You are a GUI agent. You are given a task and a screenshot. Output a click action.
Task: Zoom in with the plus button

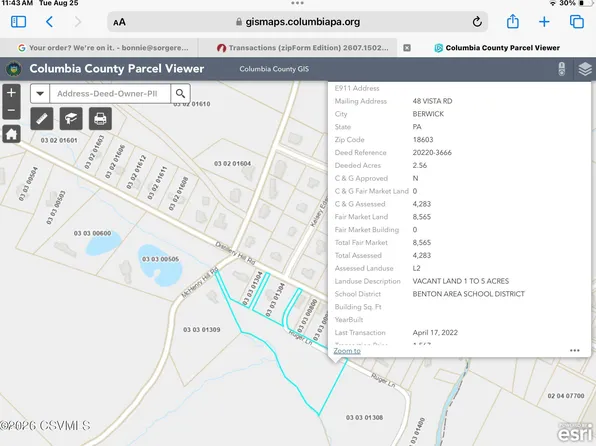[11, 93]
